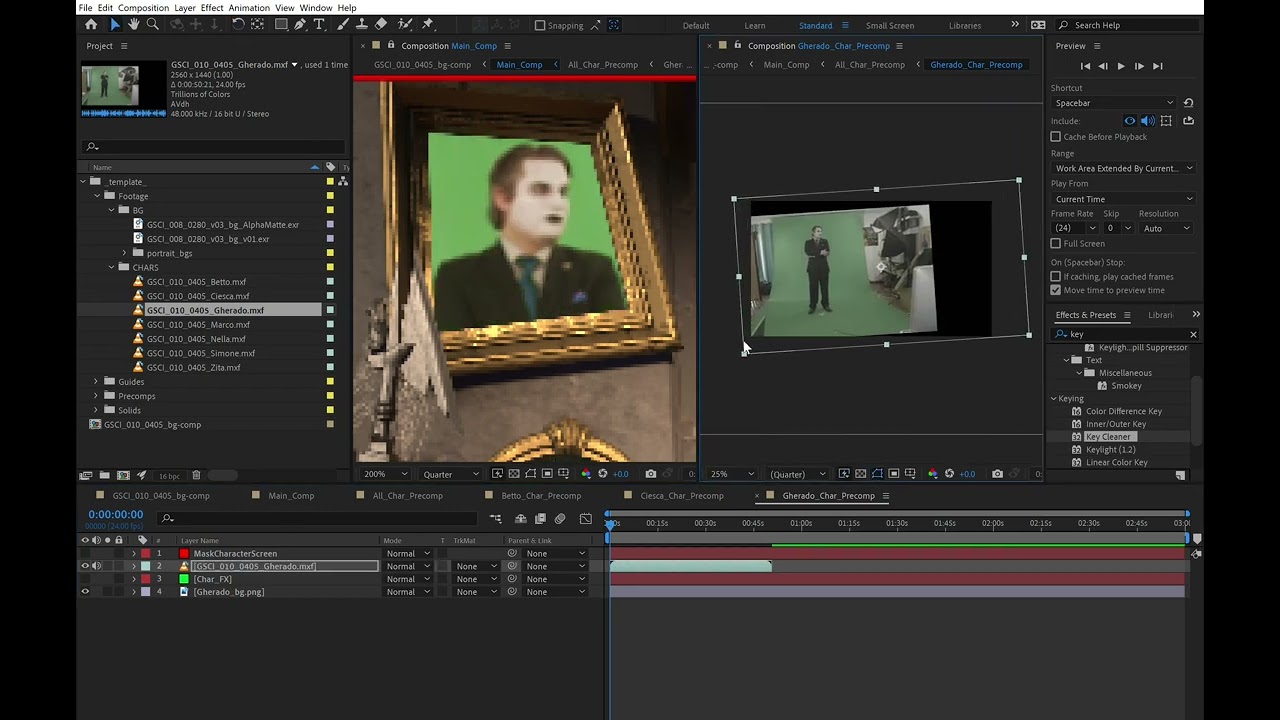Select the Pen tool
This screenshot has width=1280, height=720.
click(300, 24)
